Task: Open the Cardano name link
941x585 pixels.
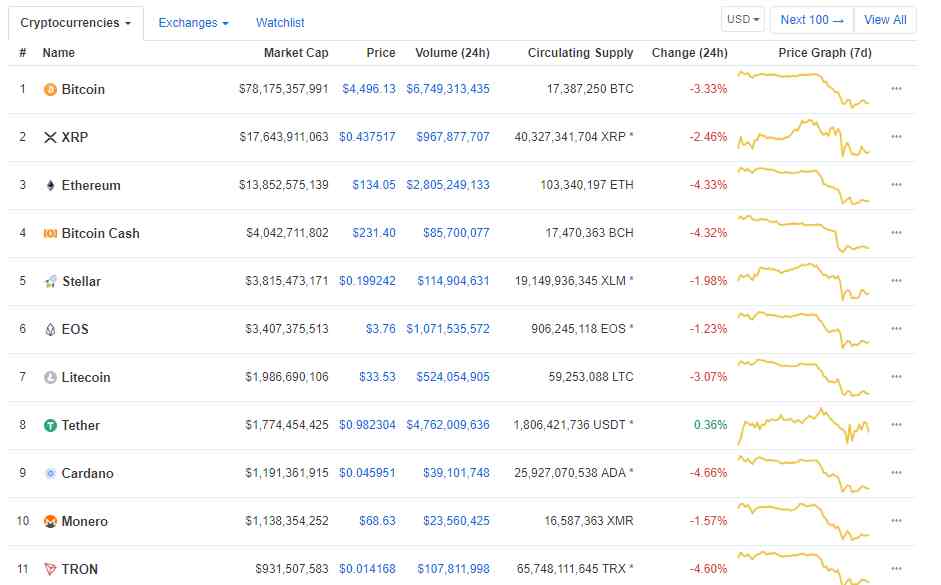Action: click(x=87, y=474)
